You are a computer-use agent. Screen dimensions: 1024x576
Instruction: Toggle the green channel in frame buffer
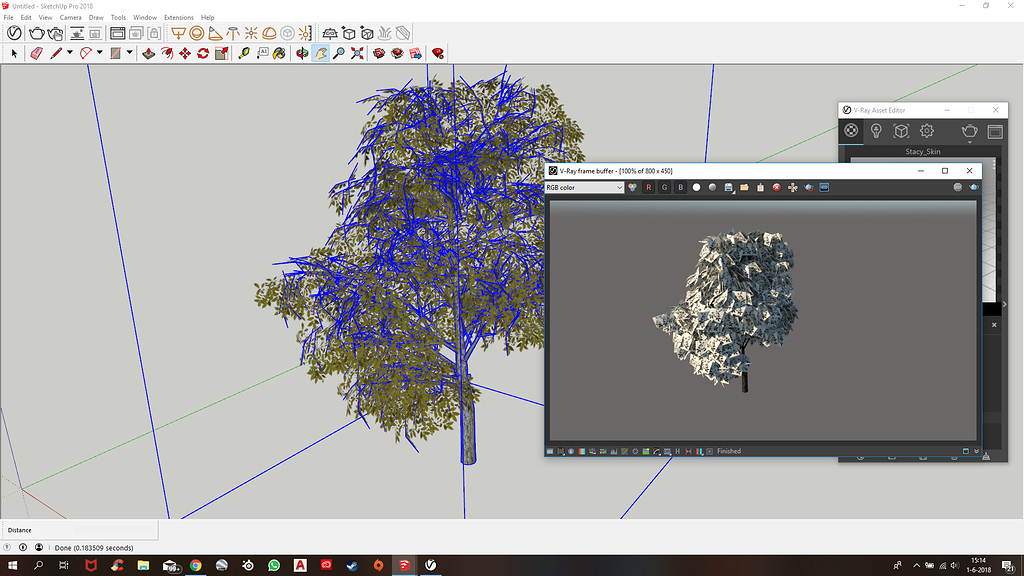point(664,188)
